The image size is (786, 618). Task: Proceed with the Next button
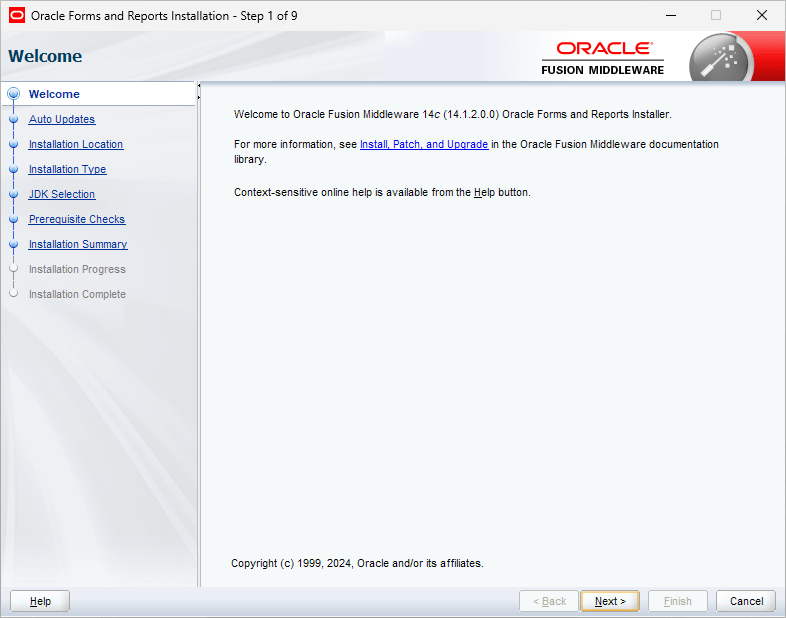610,601
